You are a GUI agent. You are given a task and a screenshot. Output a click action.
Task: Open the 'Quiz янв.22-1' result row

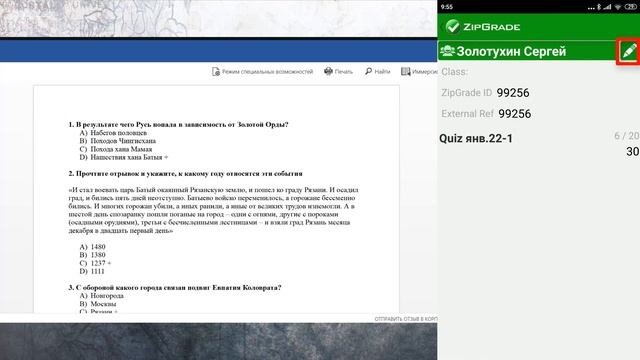click(539, 144)
